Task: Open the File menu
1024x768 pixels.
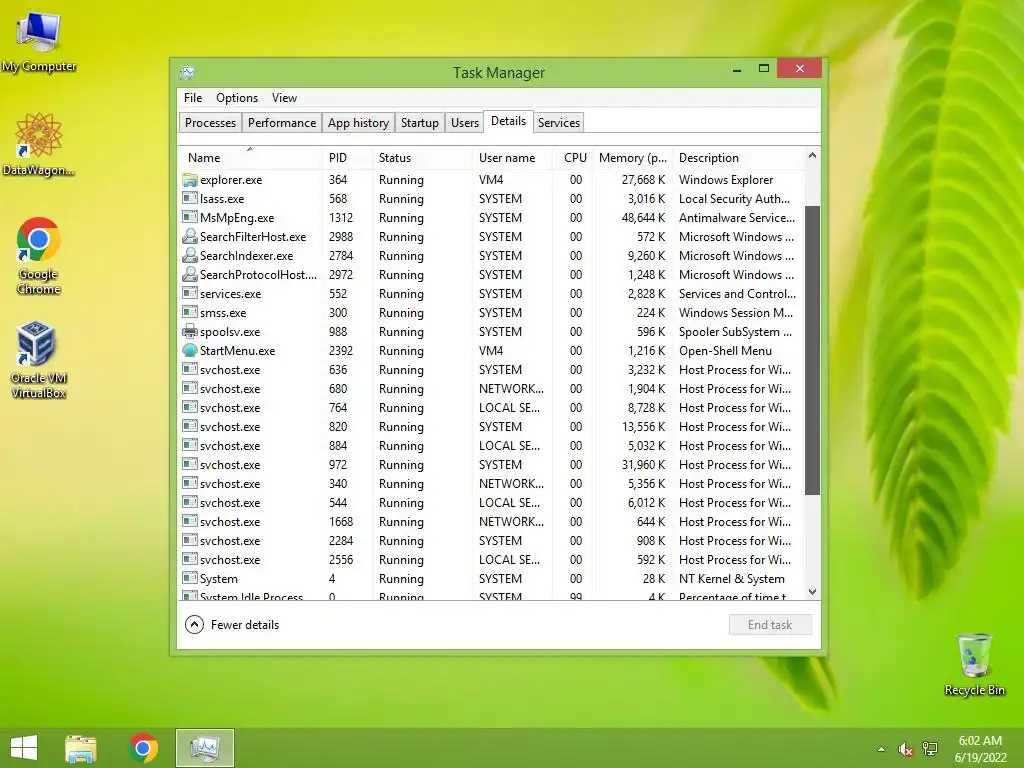Action: coord(193,98)
